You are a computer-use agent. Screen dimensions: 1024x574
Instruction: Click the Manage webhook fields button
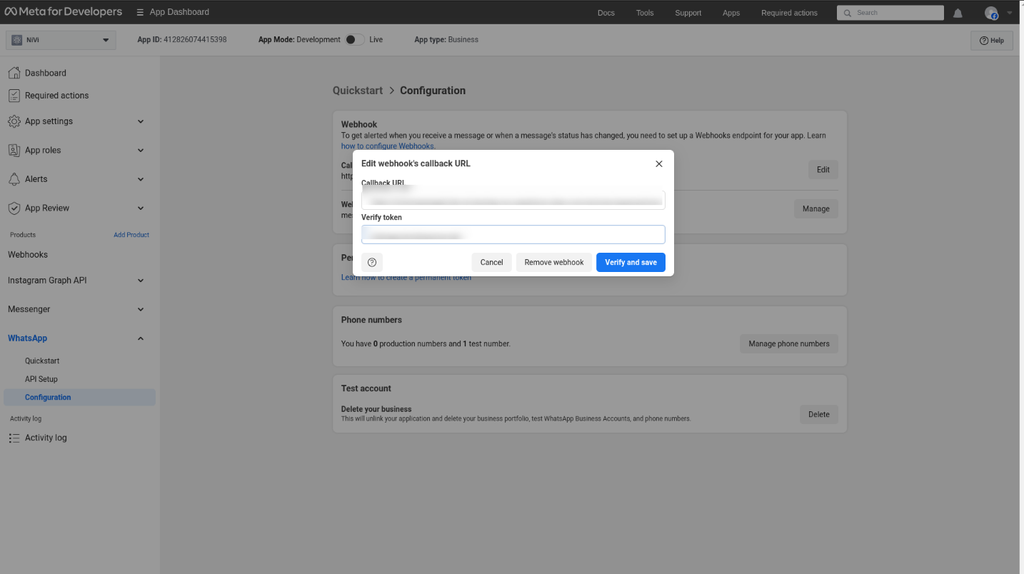click(816, 209)
